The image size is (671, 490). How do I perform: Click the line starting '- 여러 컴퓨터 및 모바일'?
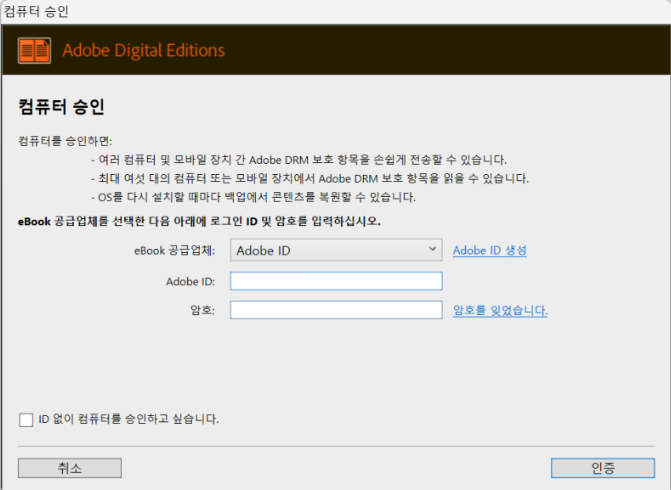[299, 160]
